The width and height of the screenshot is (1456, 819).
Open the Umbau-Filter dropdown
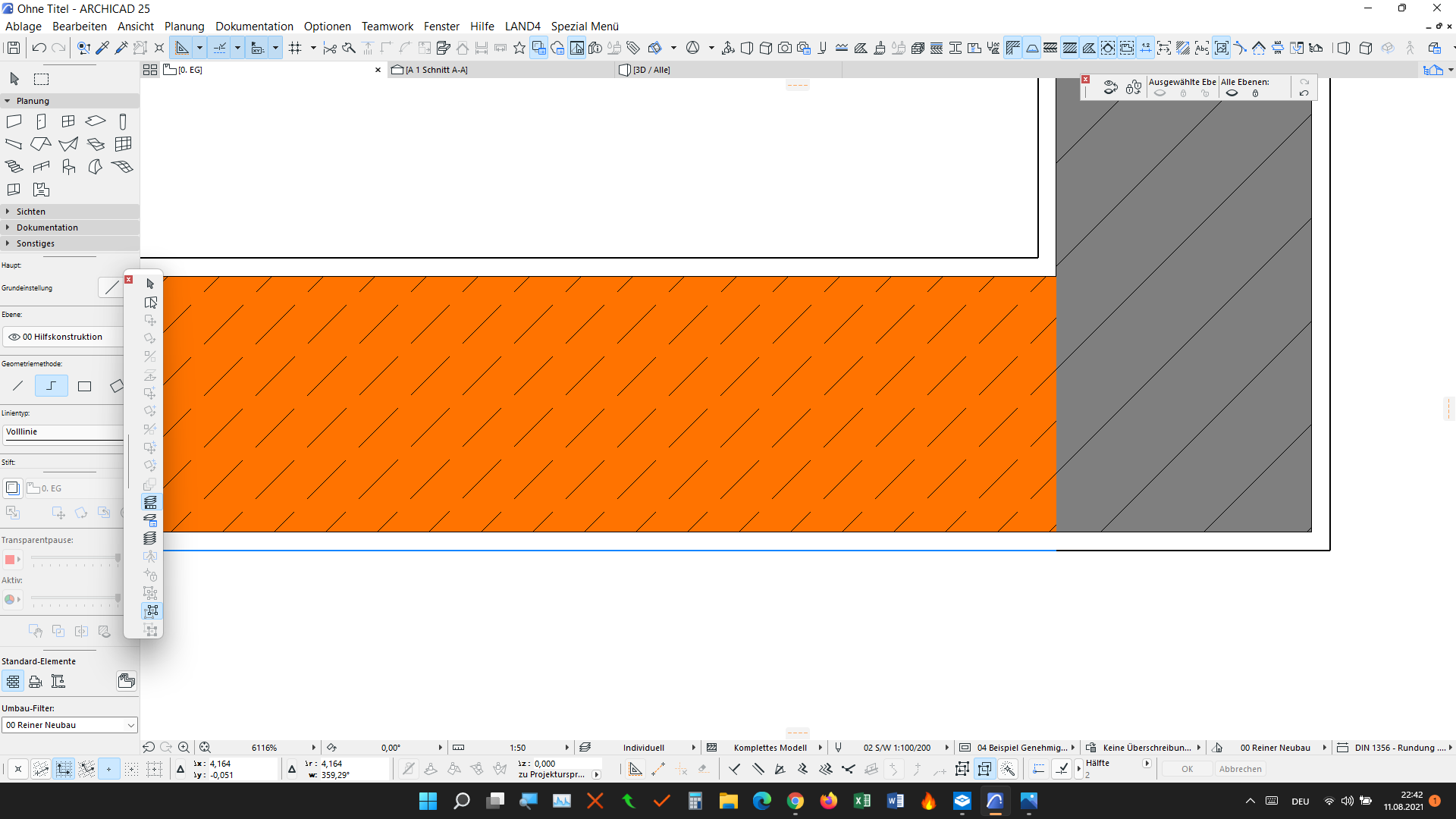pos(69,725)
